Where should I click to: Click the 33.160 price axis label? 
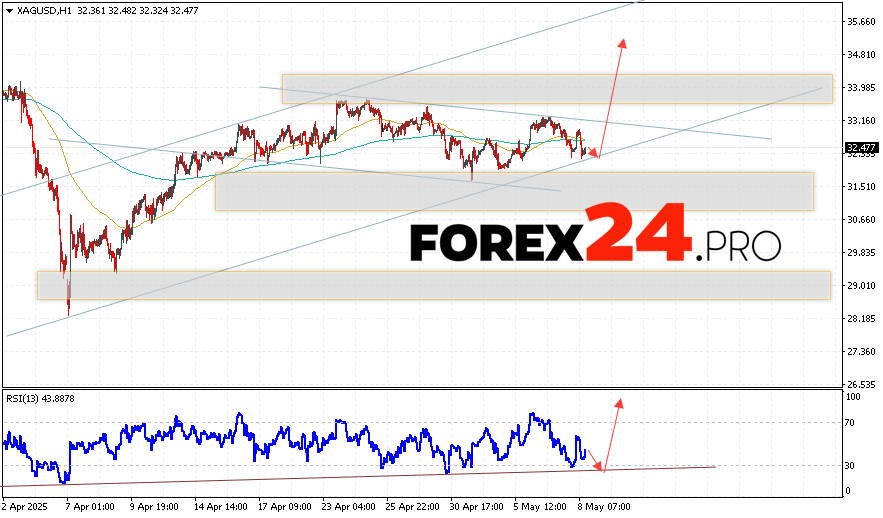click(x=861, y=120)
